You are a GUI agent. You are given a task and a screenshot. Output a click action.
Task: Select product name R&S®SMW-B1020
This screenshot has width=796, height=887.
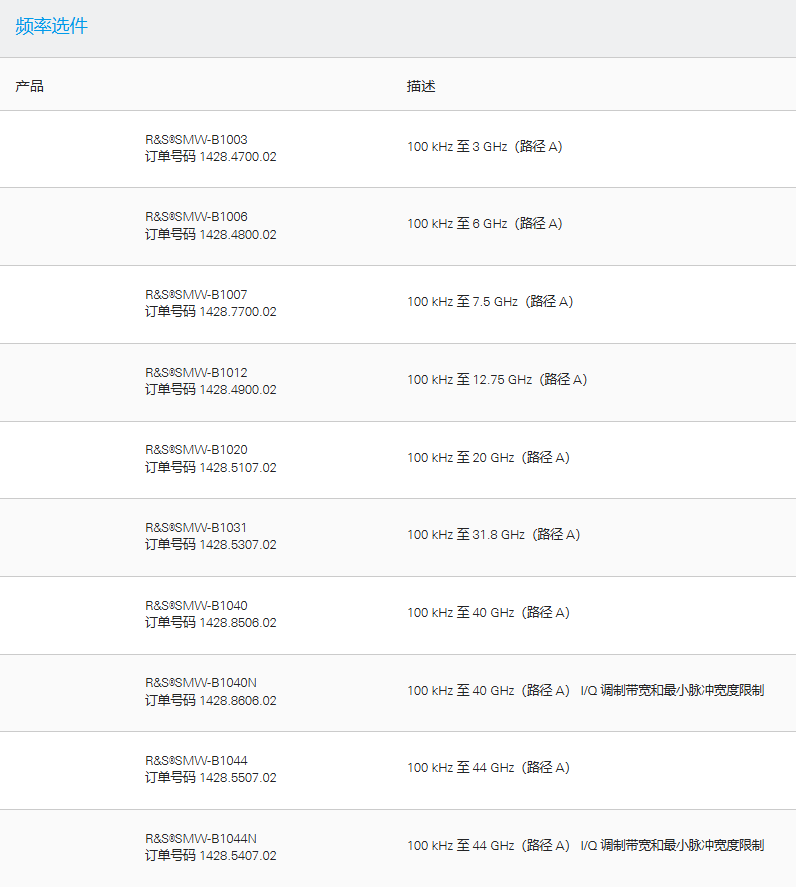(x=196, y=450)
